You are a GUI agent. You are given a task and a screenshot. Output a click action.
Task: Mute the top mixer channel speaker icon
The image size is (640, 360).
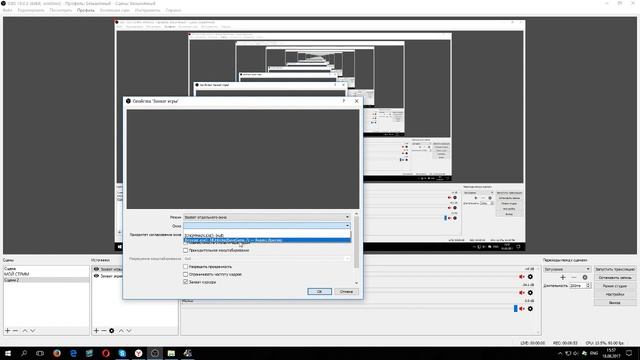pyautogui.click(x=522, y=277)
